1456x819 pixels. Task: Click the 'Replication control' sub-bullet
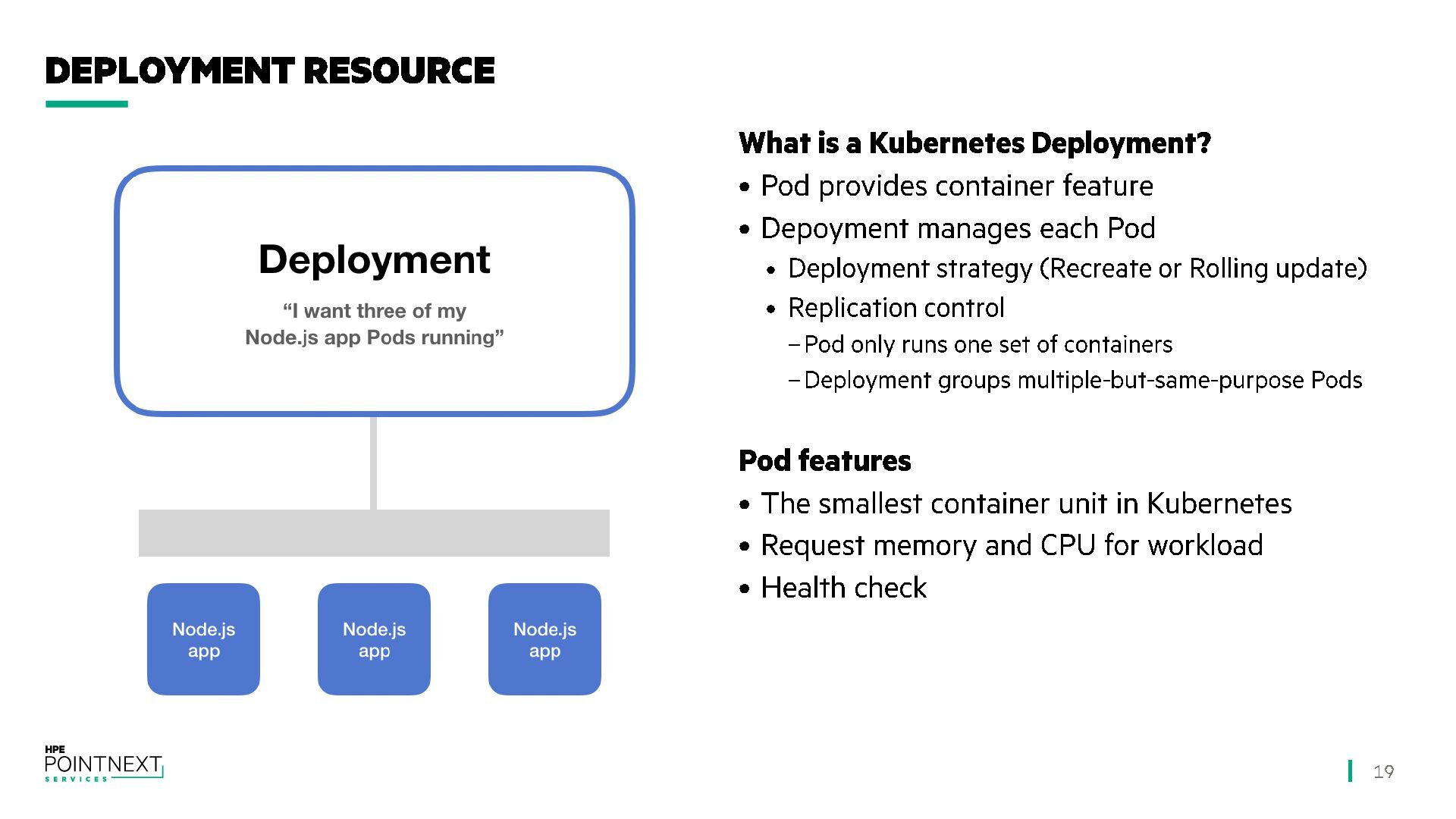(896, 308)
